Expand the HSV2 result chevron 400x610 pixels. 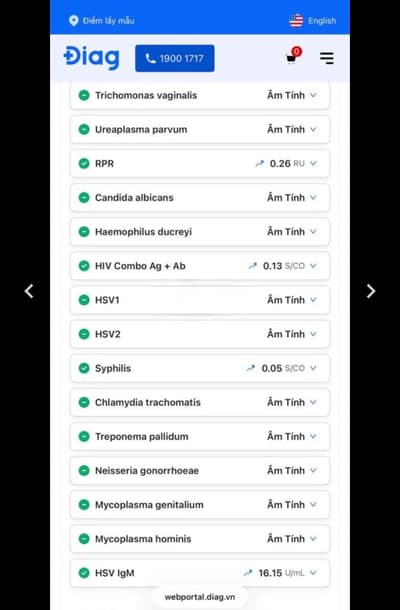point(313,334)
